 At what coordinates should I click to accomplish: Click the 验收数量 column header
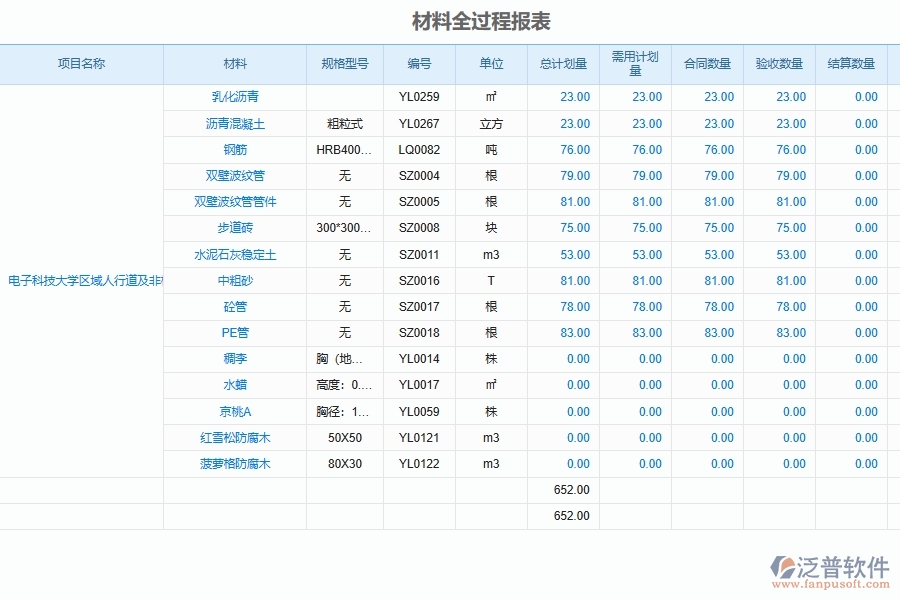[x=779, y=63]
